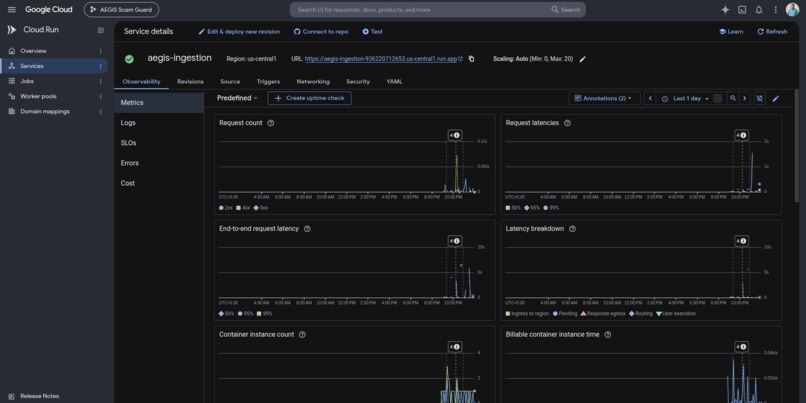
Task: Toggle 50% series in Request latencies legend
Action: [x=513, y=208]
